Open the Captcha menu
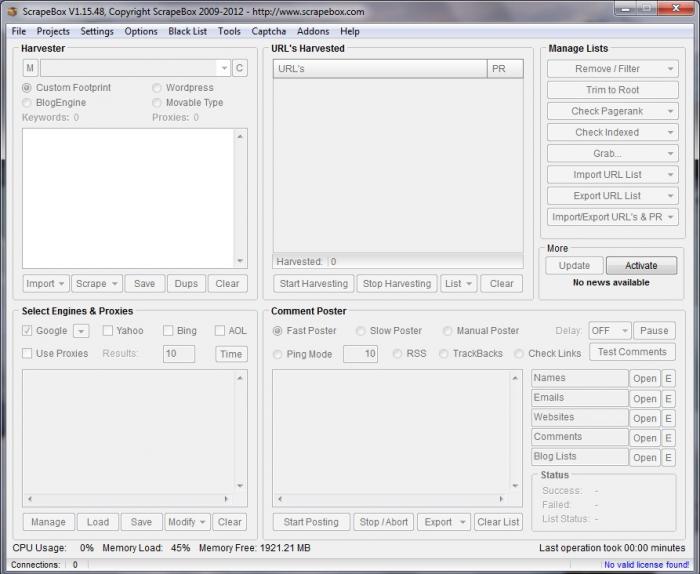 268,31
